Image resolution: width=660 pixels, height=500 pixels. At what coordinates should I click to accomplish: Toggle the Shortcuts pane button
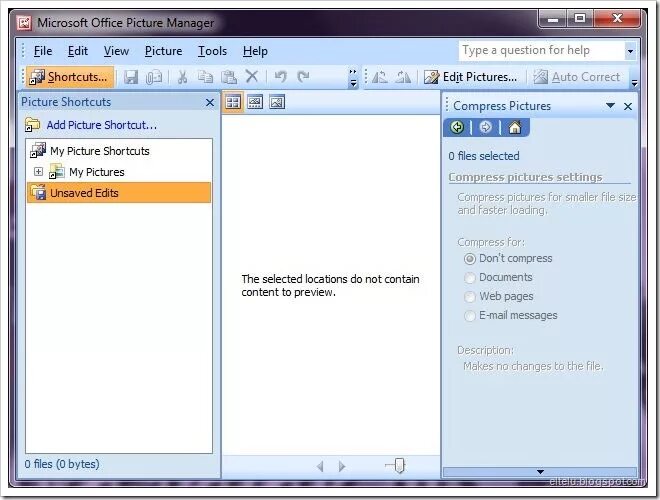[70, 77]
